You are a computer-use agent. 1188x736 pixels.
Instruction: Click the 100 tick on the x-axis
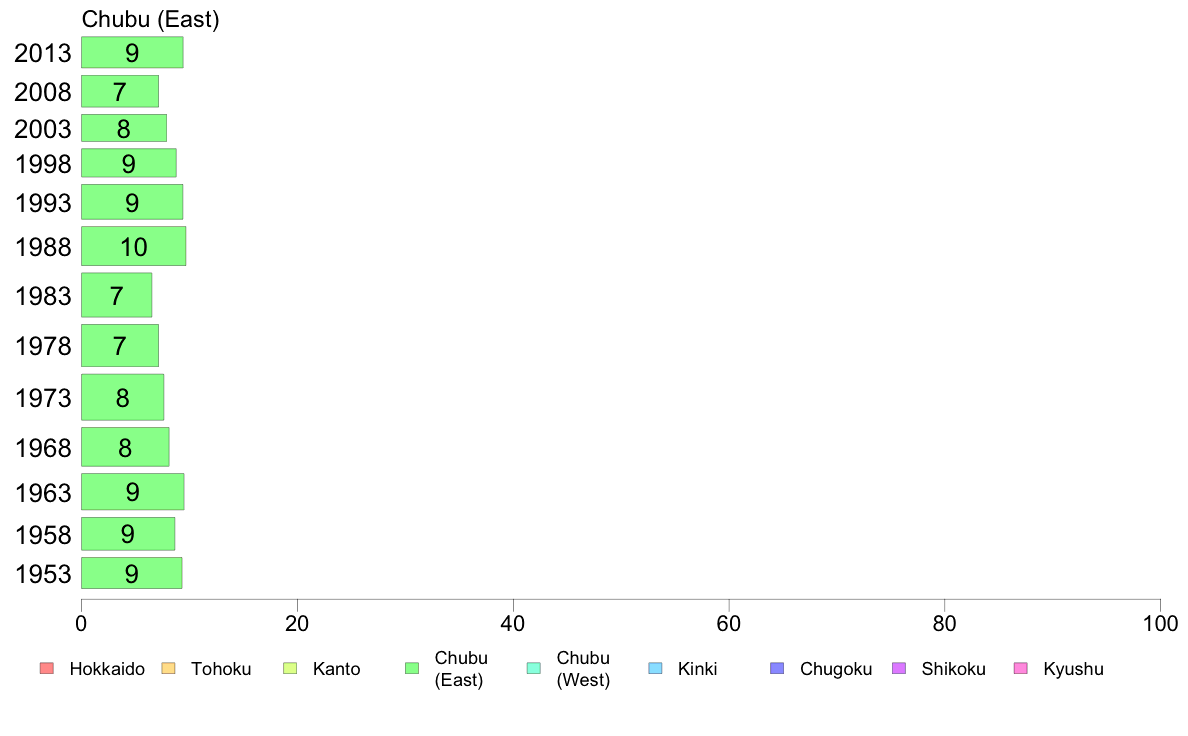[x=1160, y=624]
